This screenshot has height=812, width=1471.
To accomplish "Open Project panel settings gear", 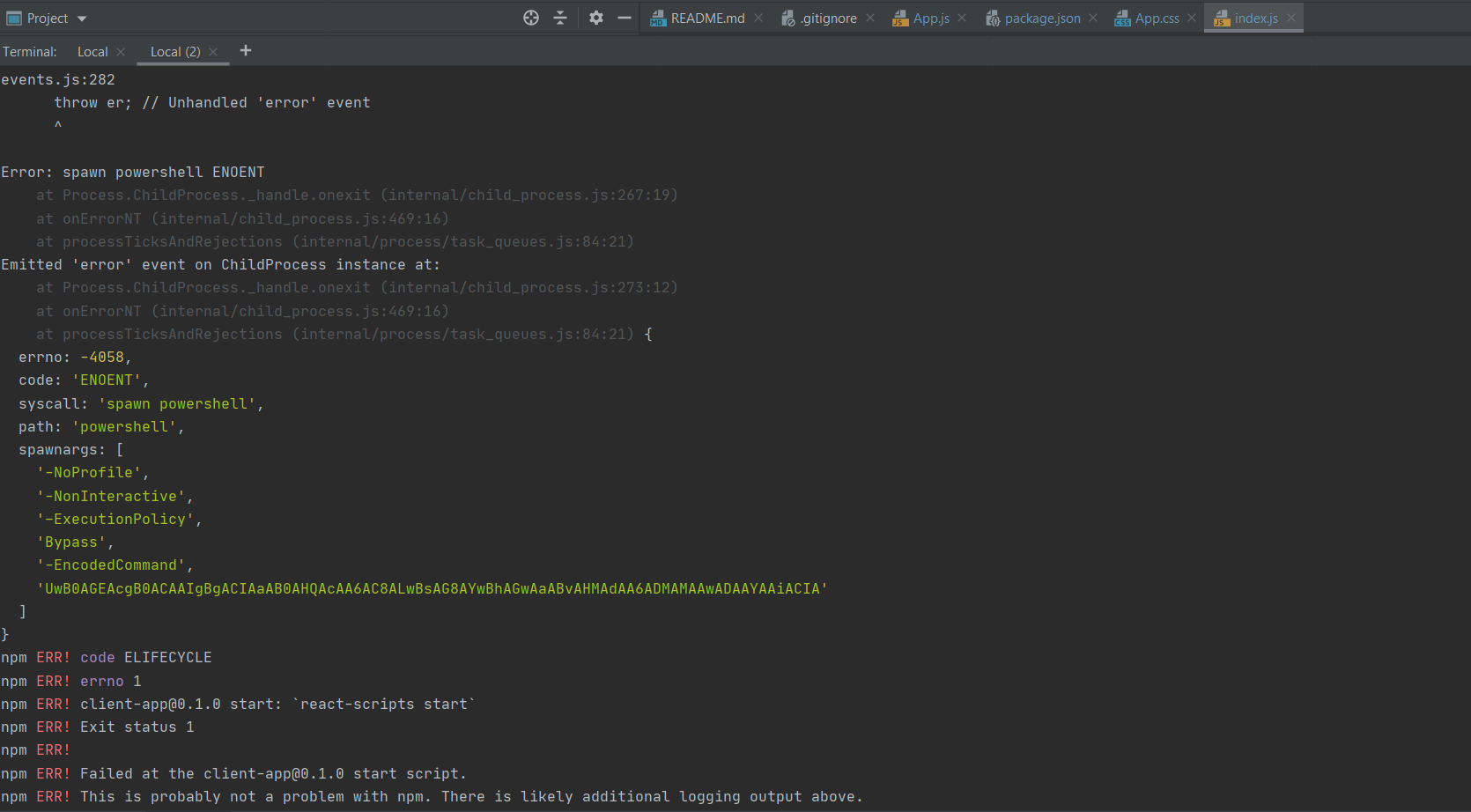I will [596, 18].
